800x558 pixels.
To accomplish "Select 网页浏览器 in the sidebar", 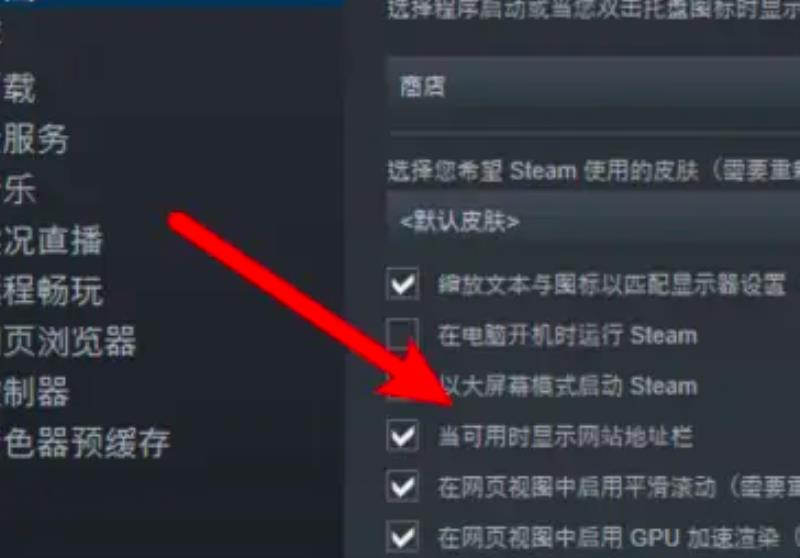I will point(67,341).
